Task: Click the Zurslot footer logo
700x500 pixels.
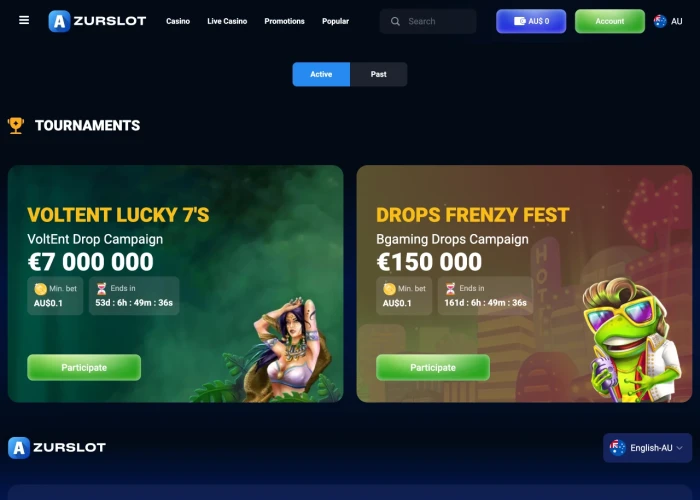Action: point(57,448)
